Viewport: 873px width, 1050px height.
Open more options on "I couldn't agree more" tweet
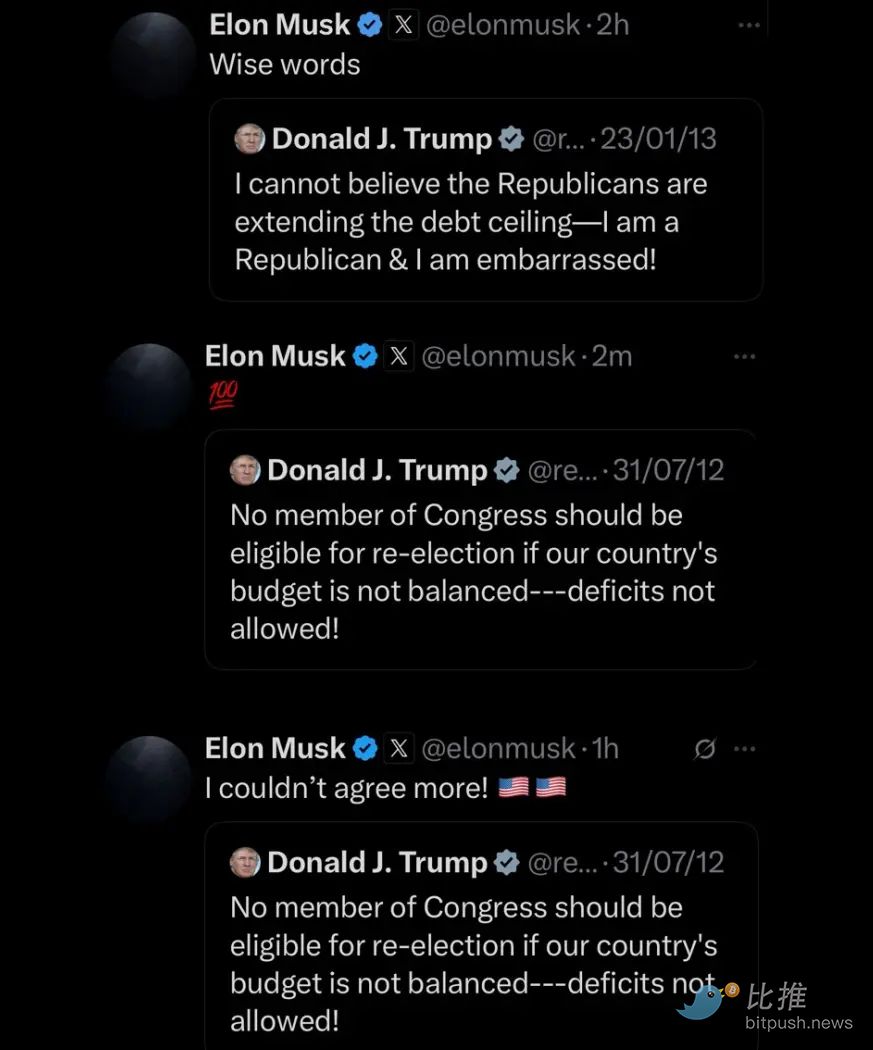point(744,749)
